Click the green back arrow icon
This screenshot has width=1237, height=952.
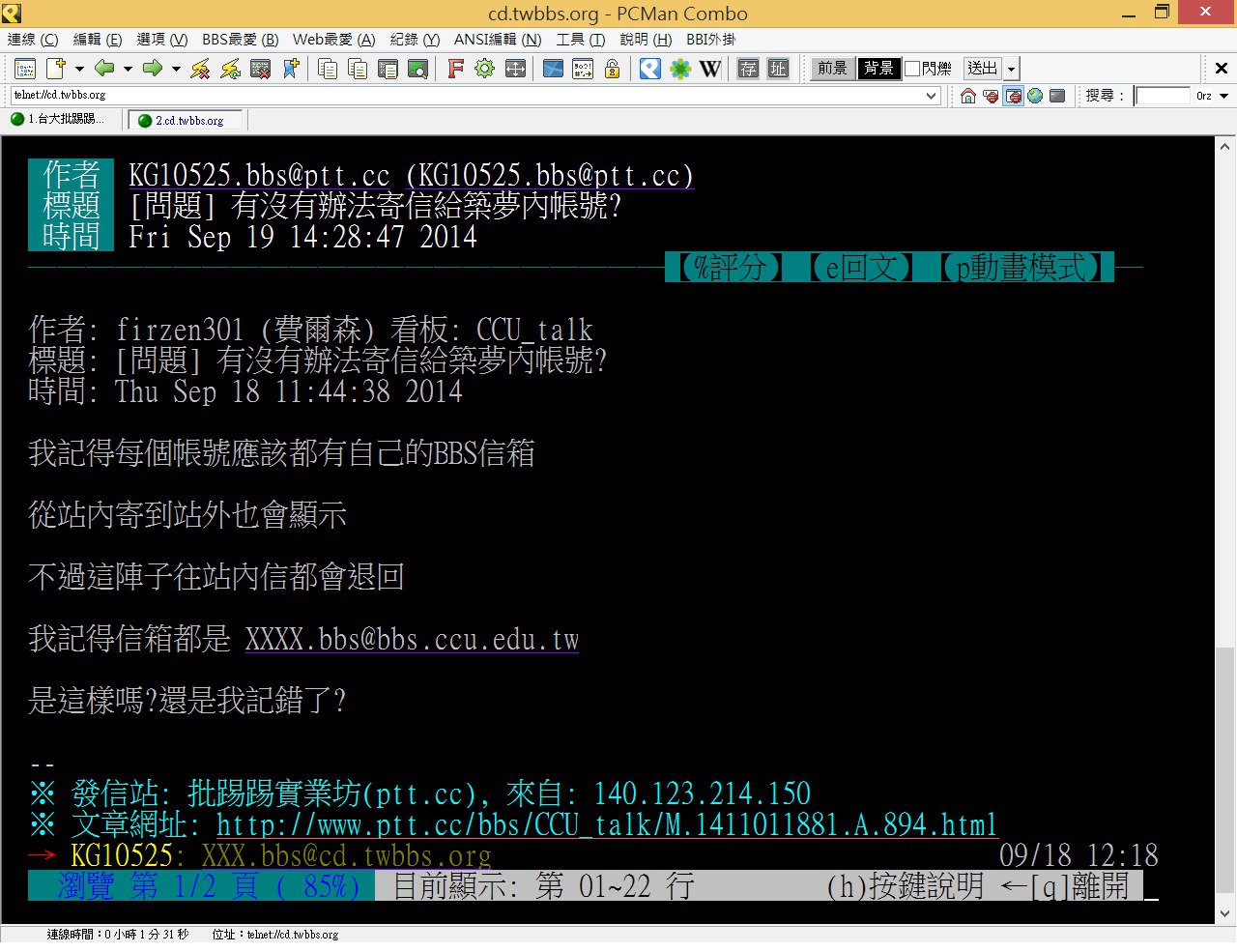point(104,69)
